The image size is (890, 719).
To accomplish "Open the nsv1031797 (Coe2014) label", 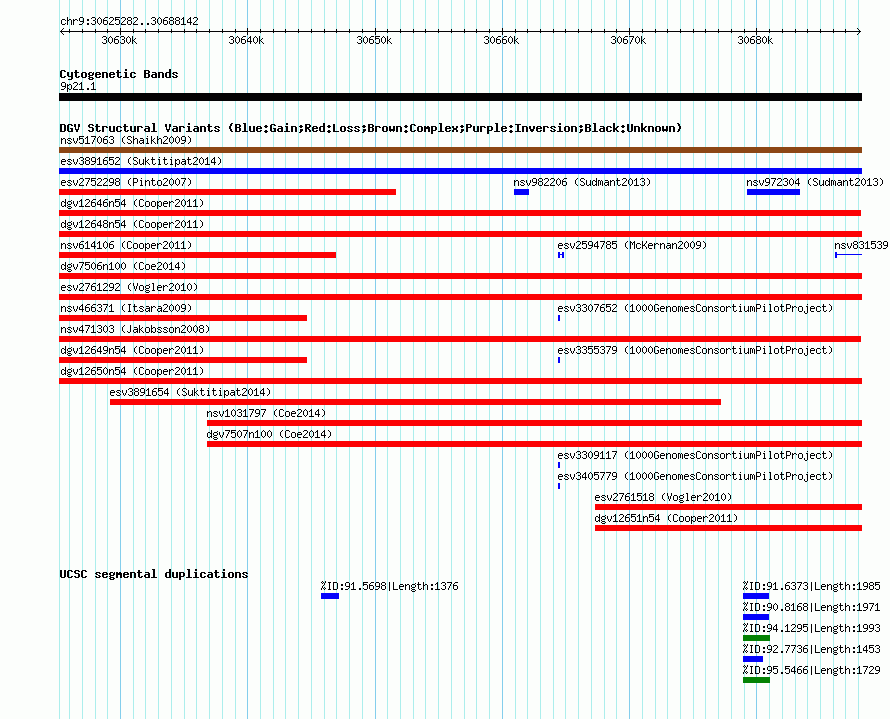I will [266, 413].
